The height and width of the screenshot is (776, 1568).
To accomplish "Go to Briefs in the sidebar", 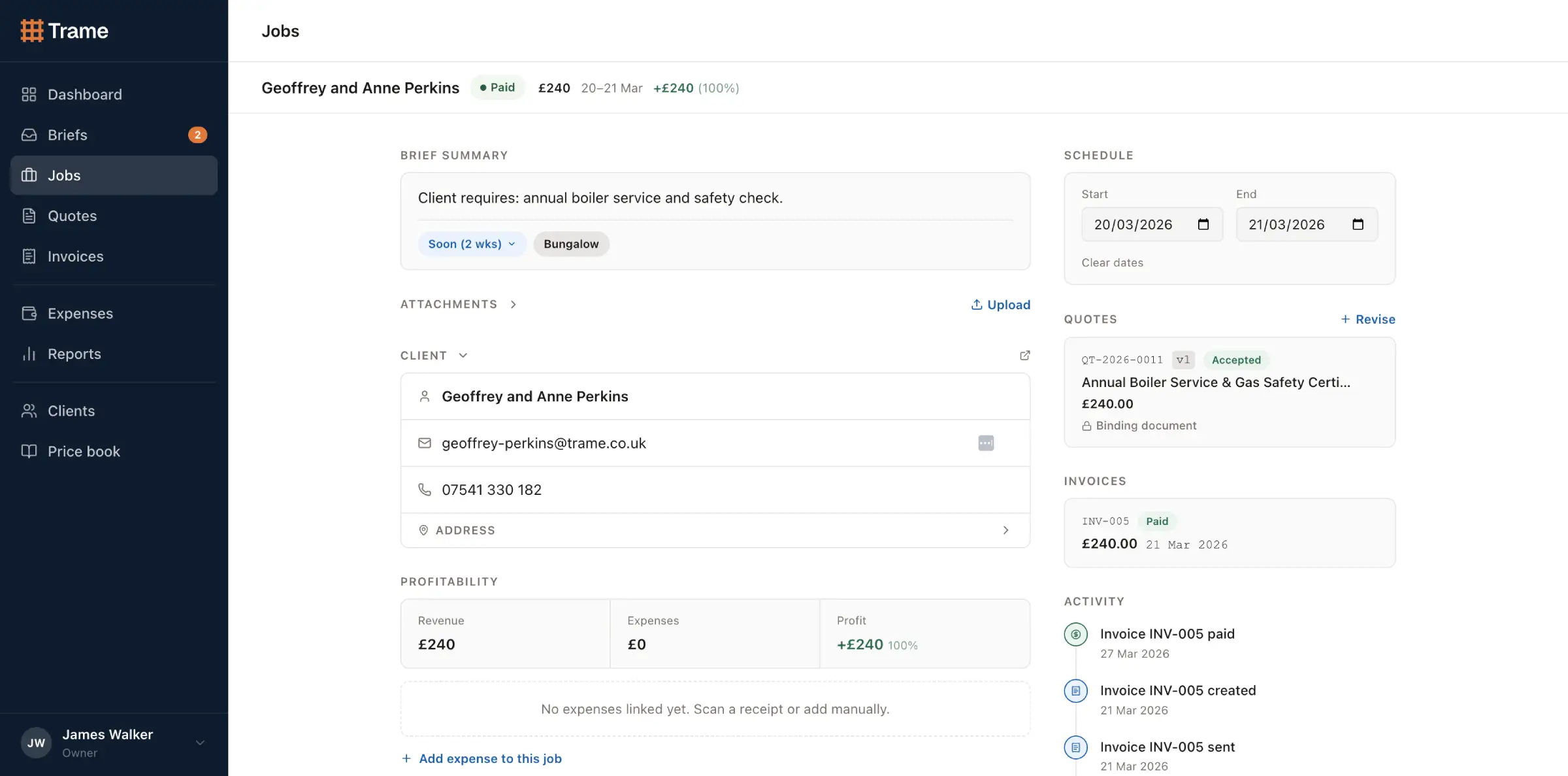I will point(114,135).
